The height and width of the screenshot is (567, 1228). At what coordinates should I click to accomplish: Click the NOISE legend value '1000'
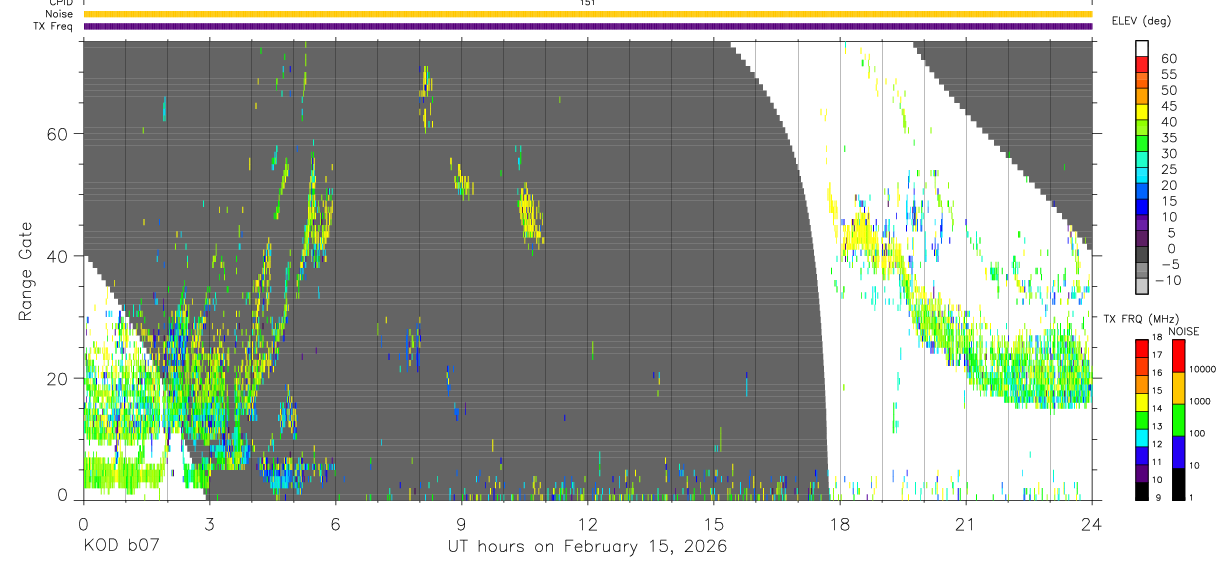point(1201,399)
